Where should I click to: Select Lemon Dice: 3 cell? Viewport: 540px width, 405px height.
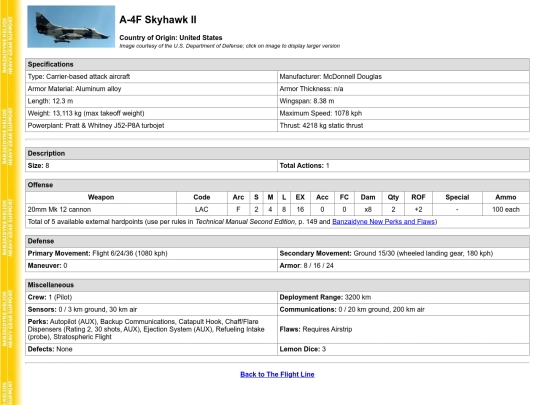pyautogui.click(x=403, y=349)
